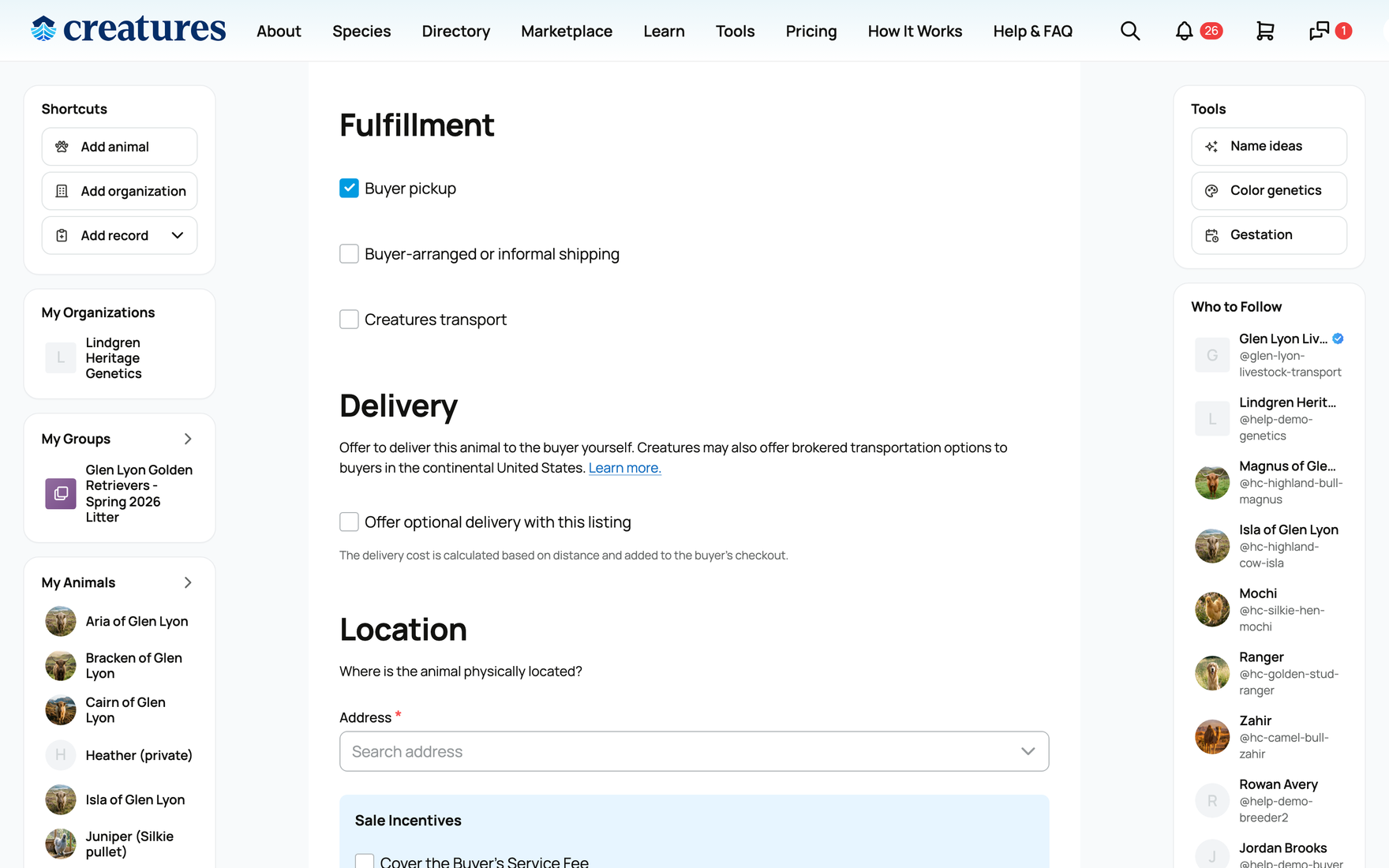Click the Magnus of Glen avatar photo
The width and height of the screenshot is (1389, 868).
click(x=1212, y=482)
